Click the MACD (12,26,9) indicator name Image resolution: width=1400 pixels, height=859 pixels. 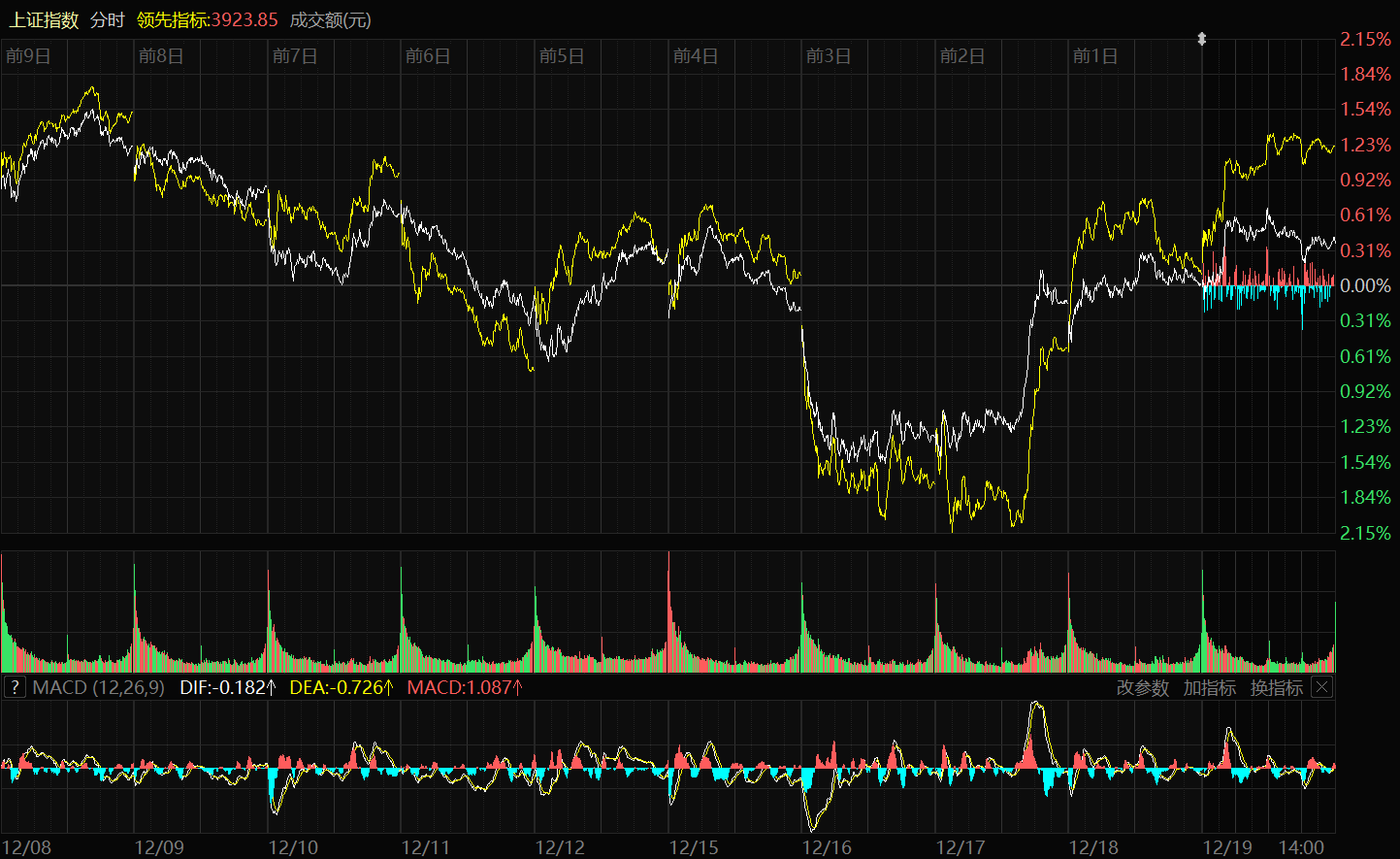[x=98, y=688]
